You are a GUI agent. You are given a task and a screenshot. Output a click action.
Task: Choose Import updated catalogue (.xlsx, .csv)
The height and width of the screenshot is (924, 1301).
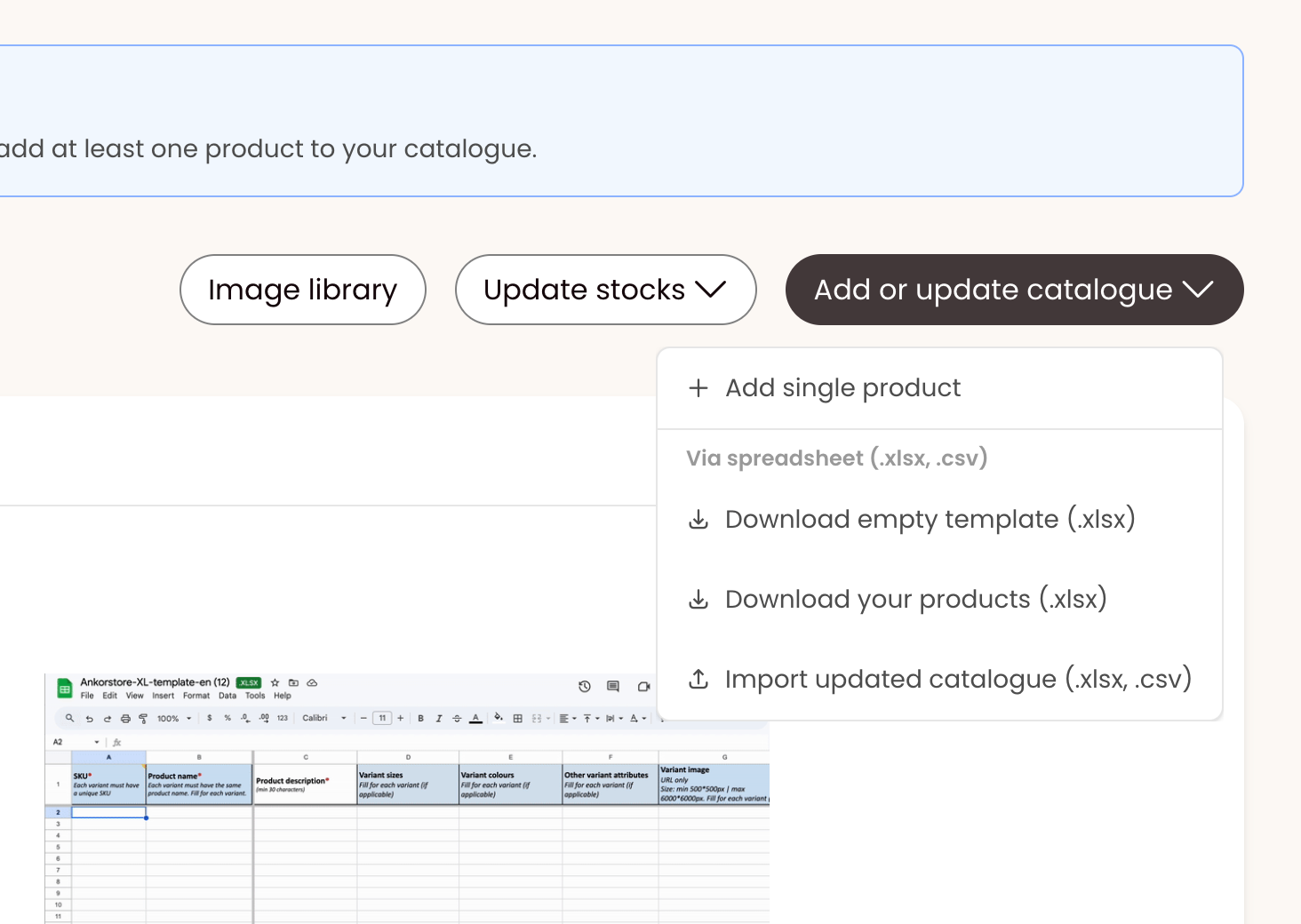click(x=939, y=679)
